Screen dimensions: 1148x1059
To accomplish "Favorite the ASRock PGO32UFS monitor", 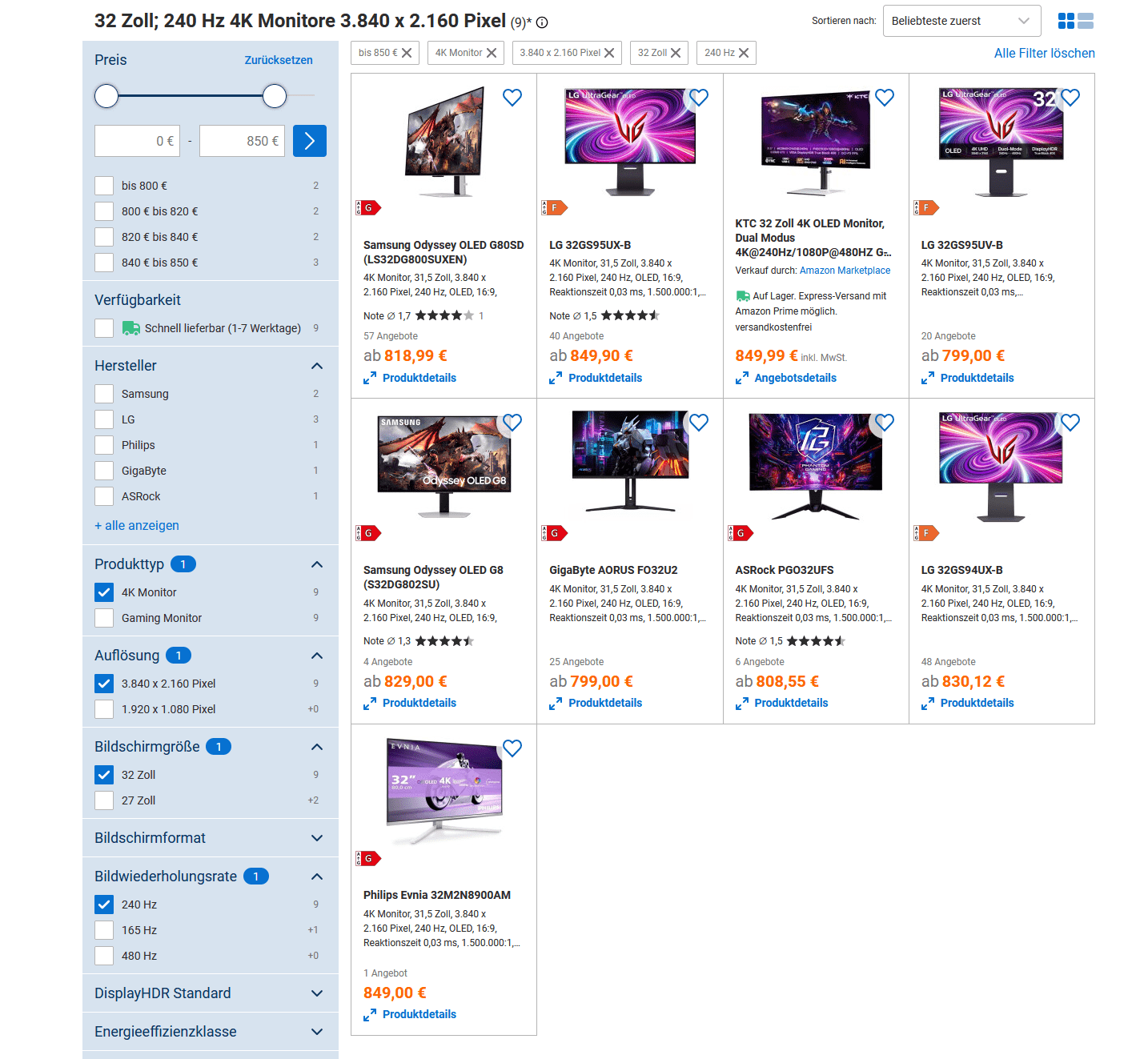I will tap(885, 423).
